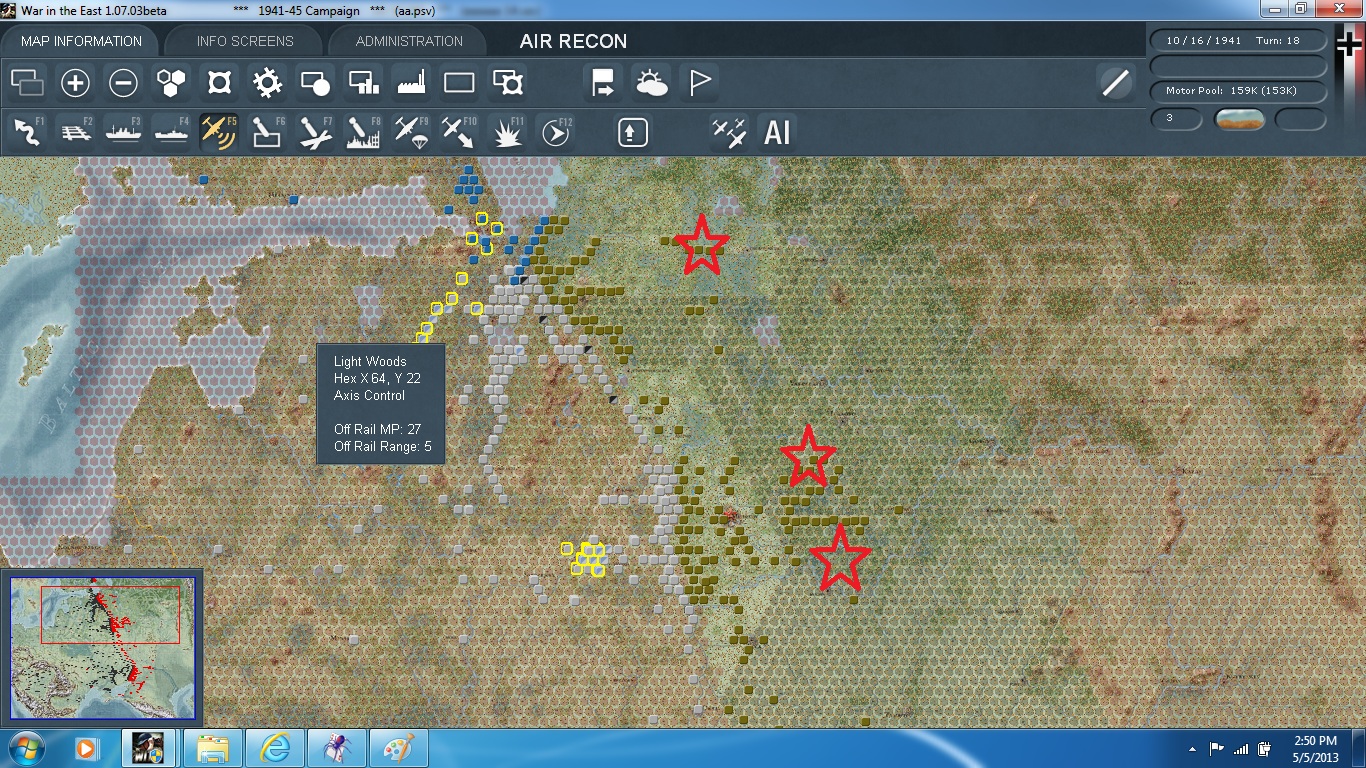This screenshot has width=1366, height=768.
Task: Toggle the hex grid display icon
Action: click(171, 83)
